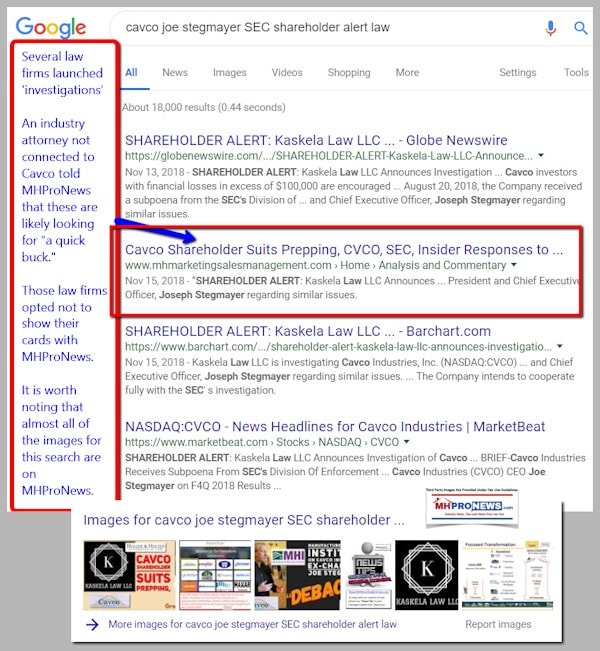Open the Globe Newswire Kaskela Law result
The image size is (600, 651).
316,140
